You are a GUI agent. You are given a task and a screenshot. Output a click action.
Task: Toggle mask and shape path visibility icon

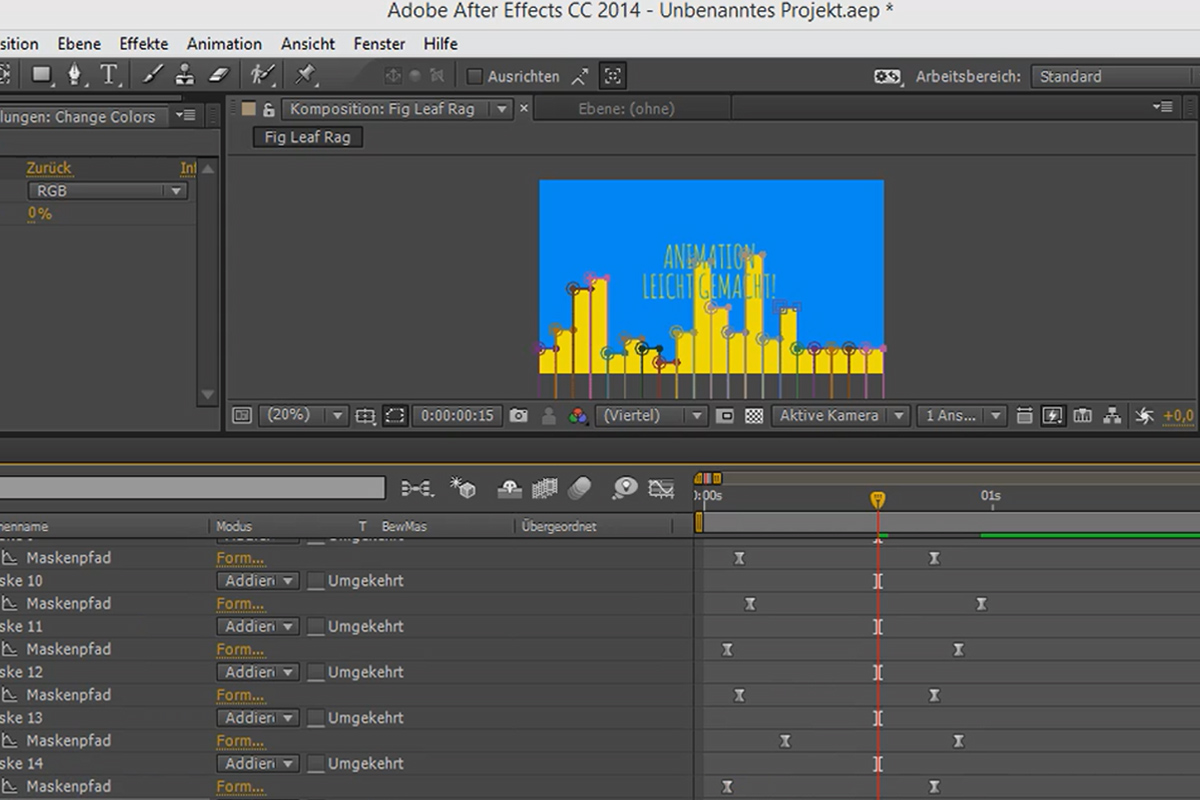coord(395,415)
